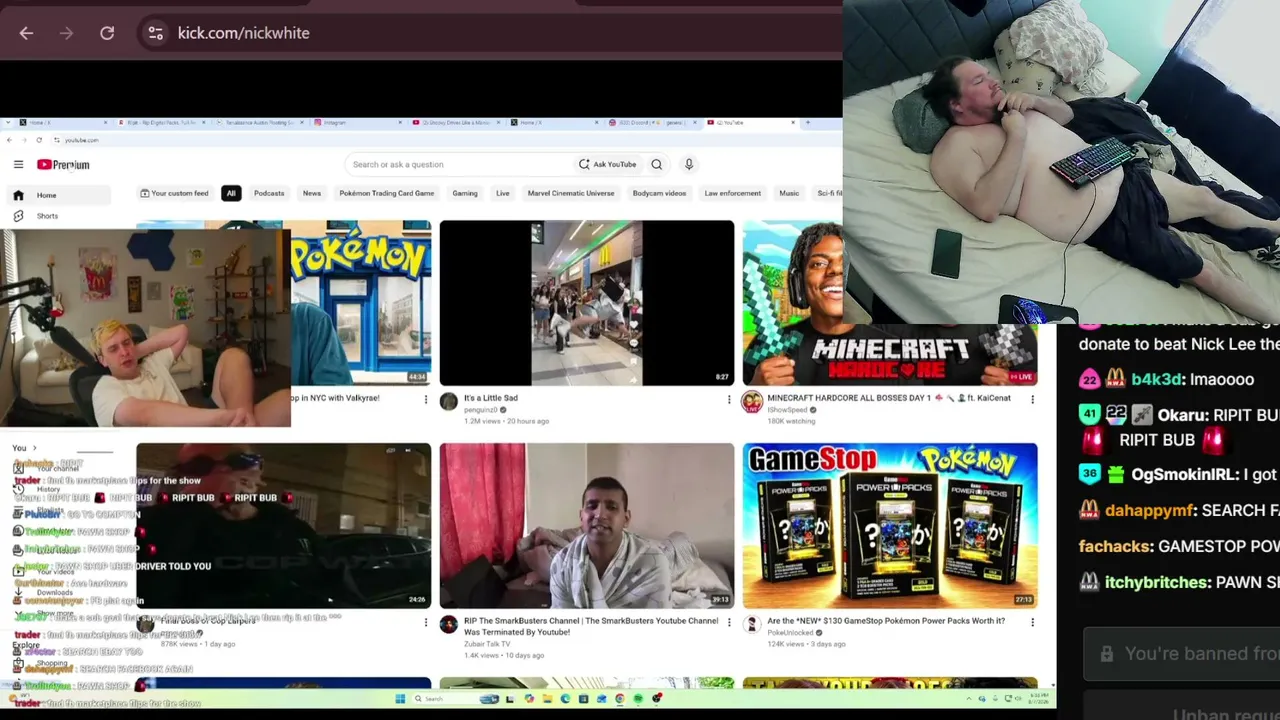
Task: Select the Podcasts filter chip
Action: pos(269,193)
